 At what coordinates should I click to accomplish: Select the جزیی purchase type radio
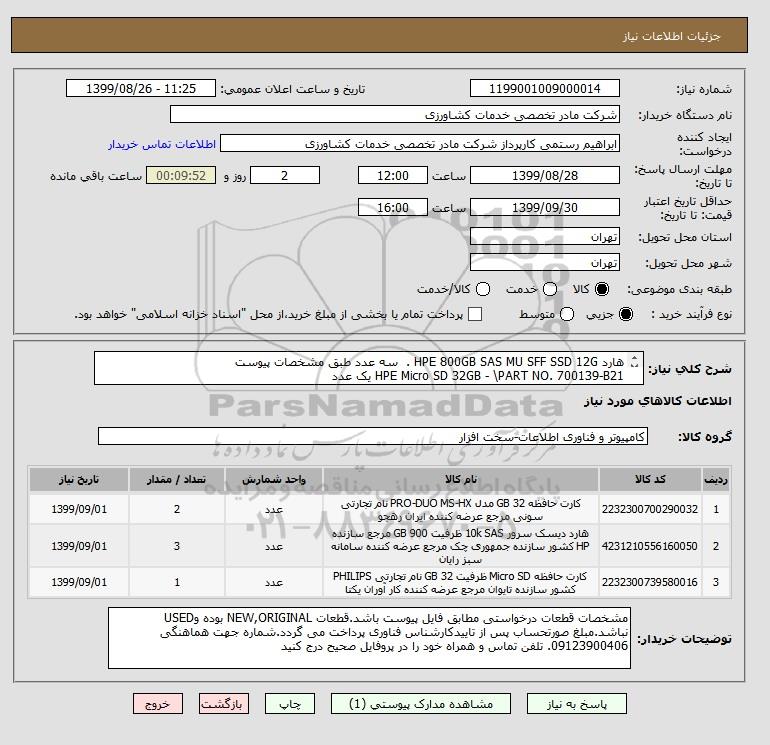[x=626, y=314]
